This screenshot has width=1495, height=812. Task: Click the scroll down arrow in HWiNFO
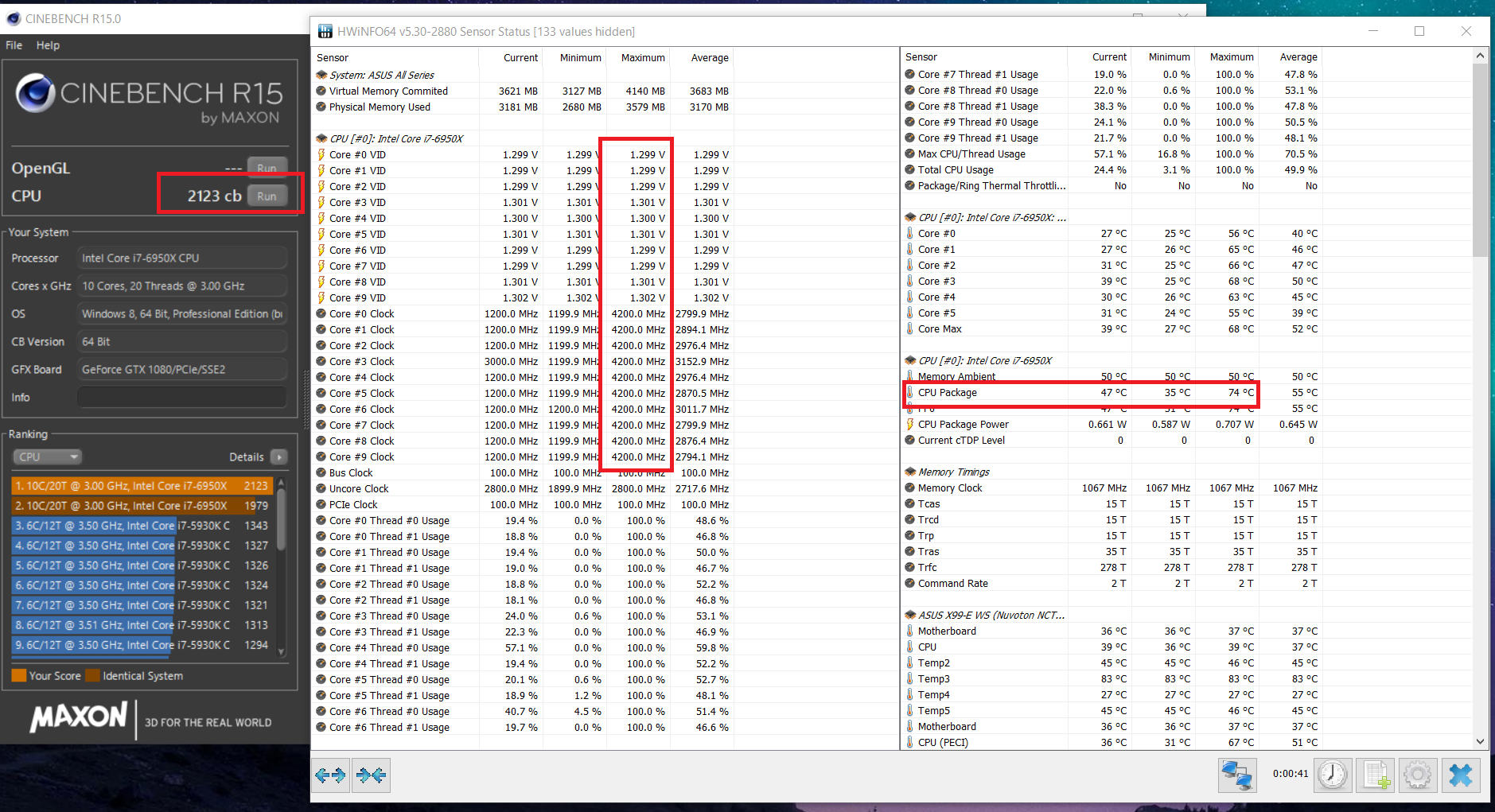tap(1480, 741)
